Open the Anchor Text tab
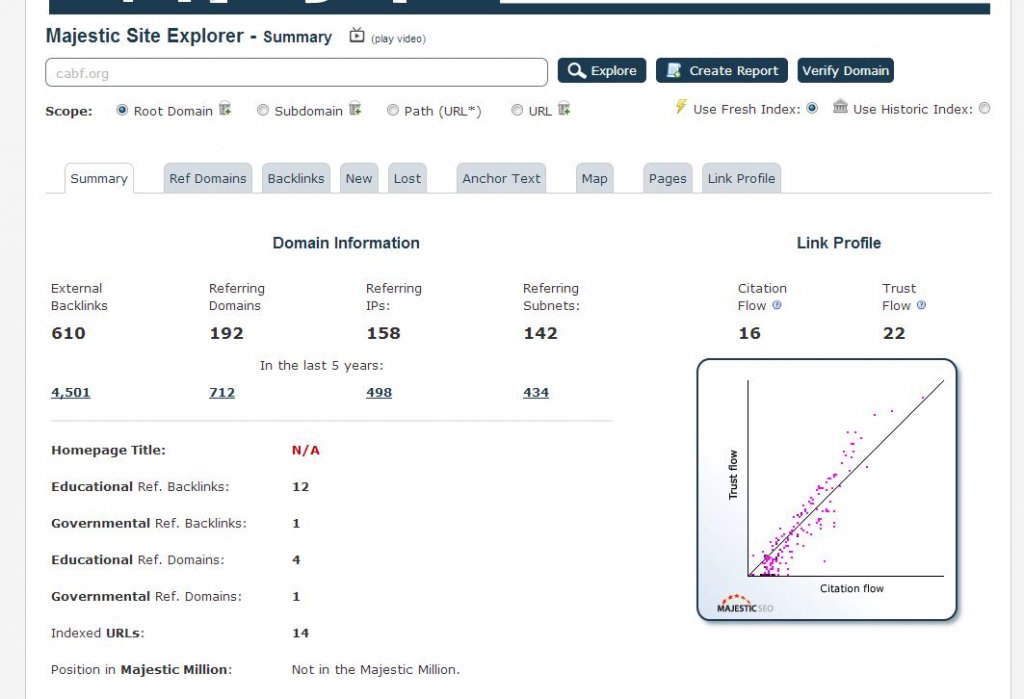This screenshot has width=1024, height=699. (x=501, y=178)
